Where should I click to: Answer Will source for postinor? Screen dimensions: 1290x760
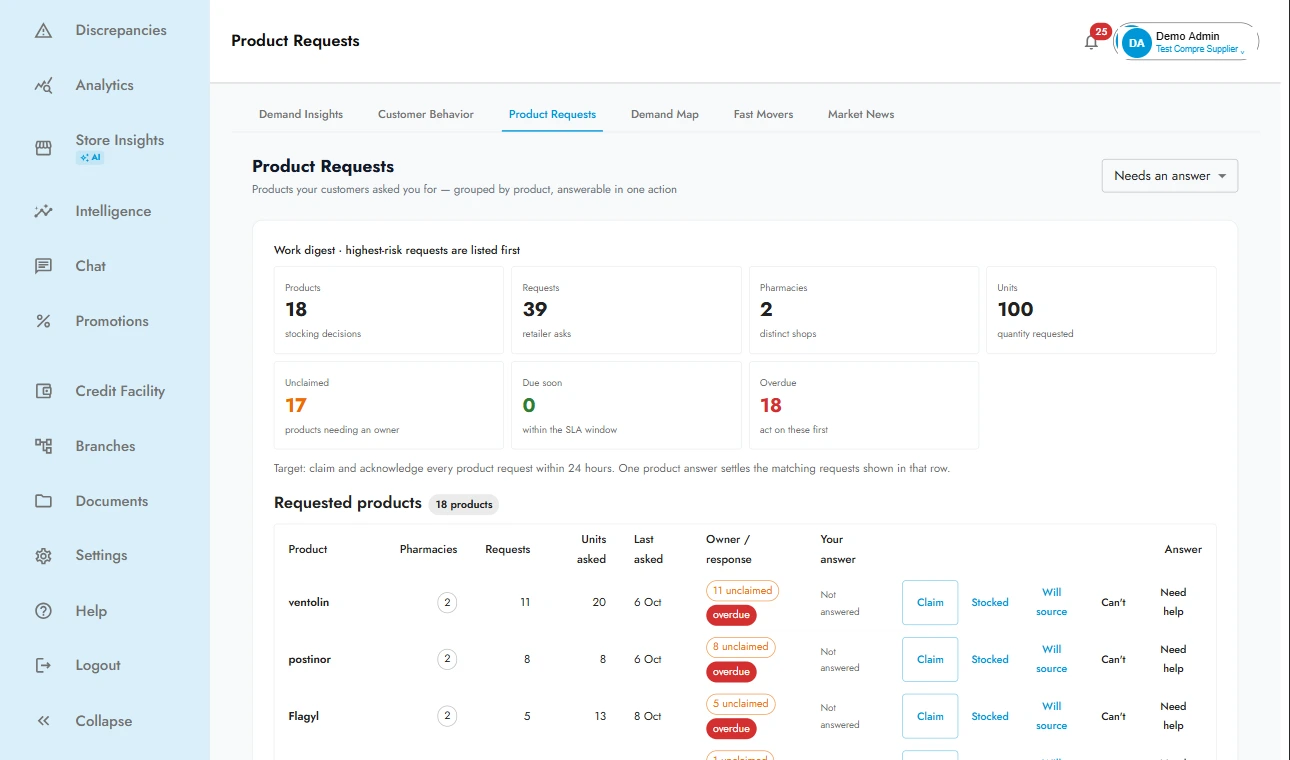pyautogui.click(x=1052, y=659)
